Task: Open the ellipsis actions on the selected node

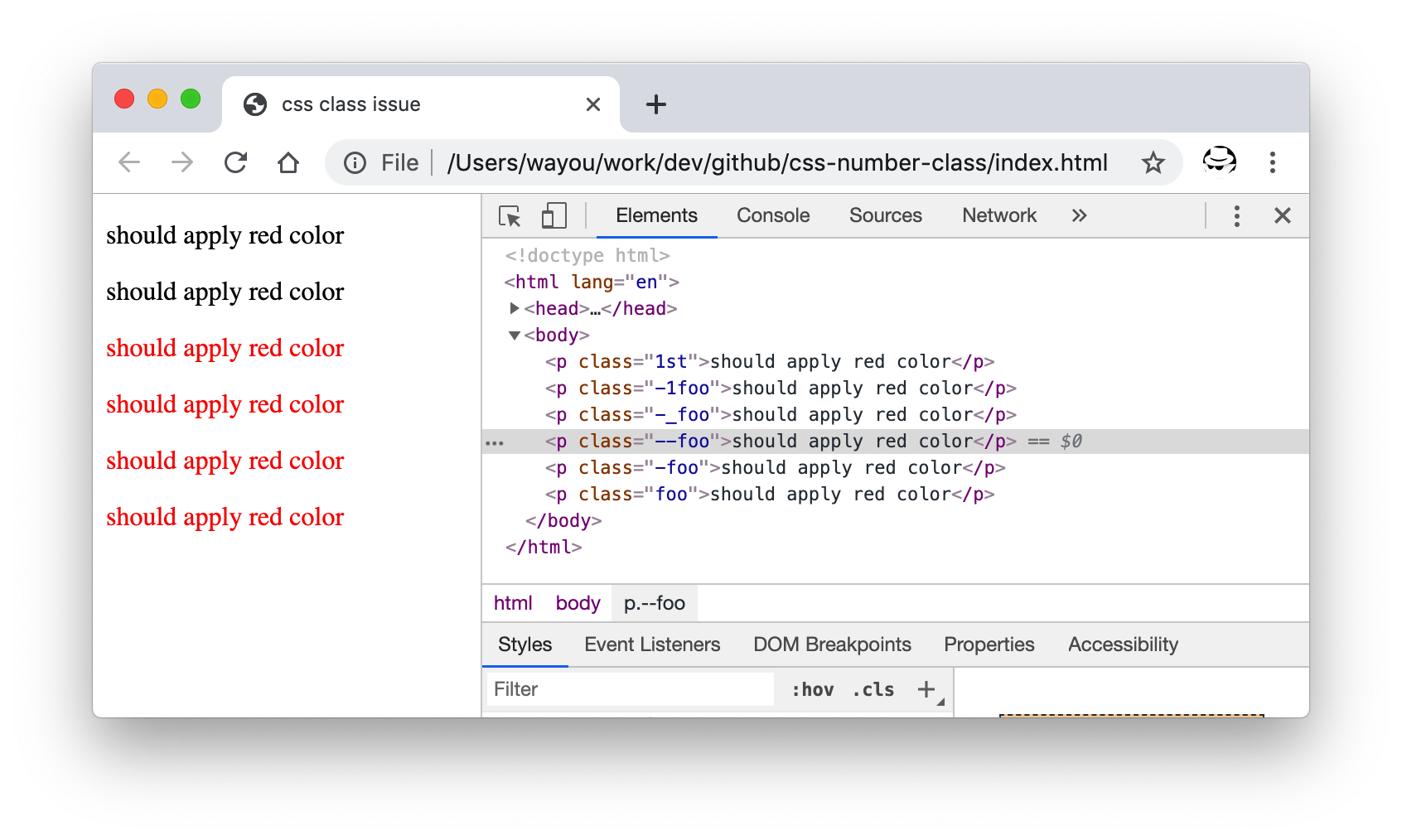Action: click(495, 443)
